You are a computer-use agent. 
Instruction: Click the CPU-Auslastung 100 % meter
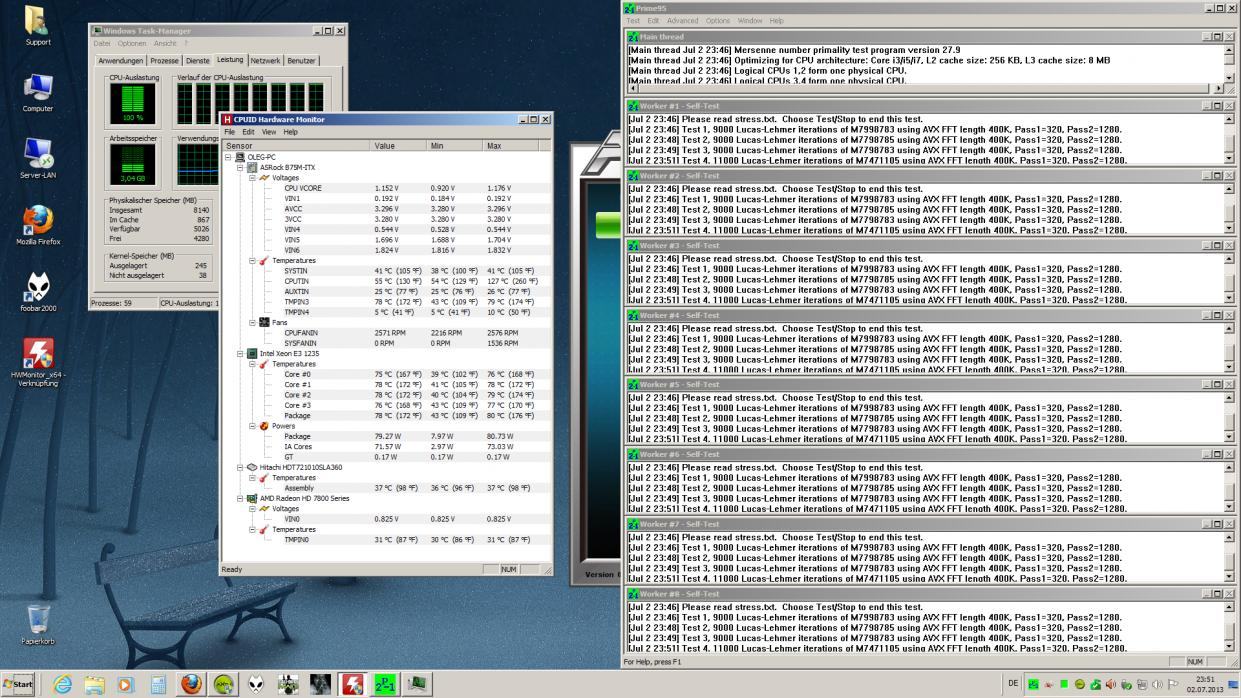[x=133, y=104]
